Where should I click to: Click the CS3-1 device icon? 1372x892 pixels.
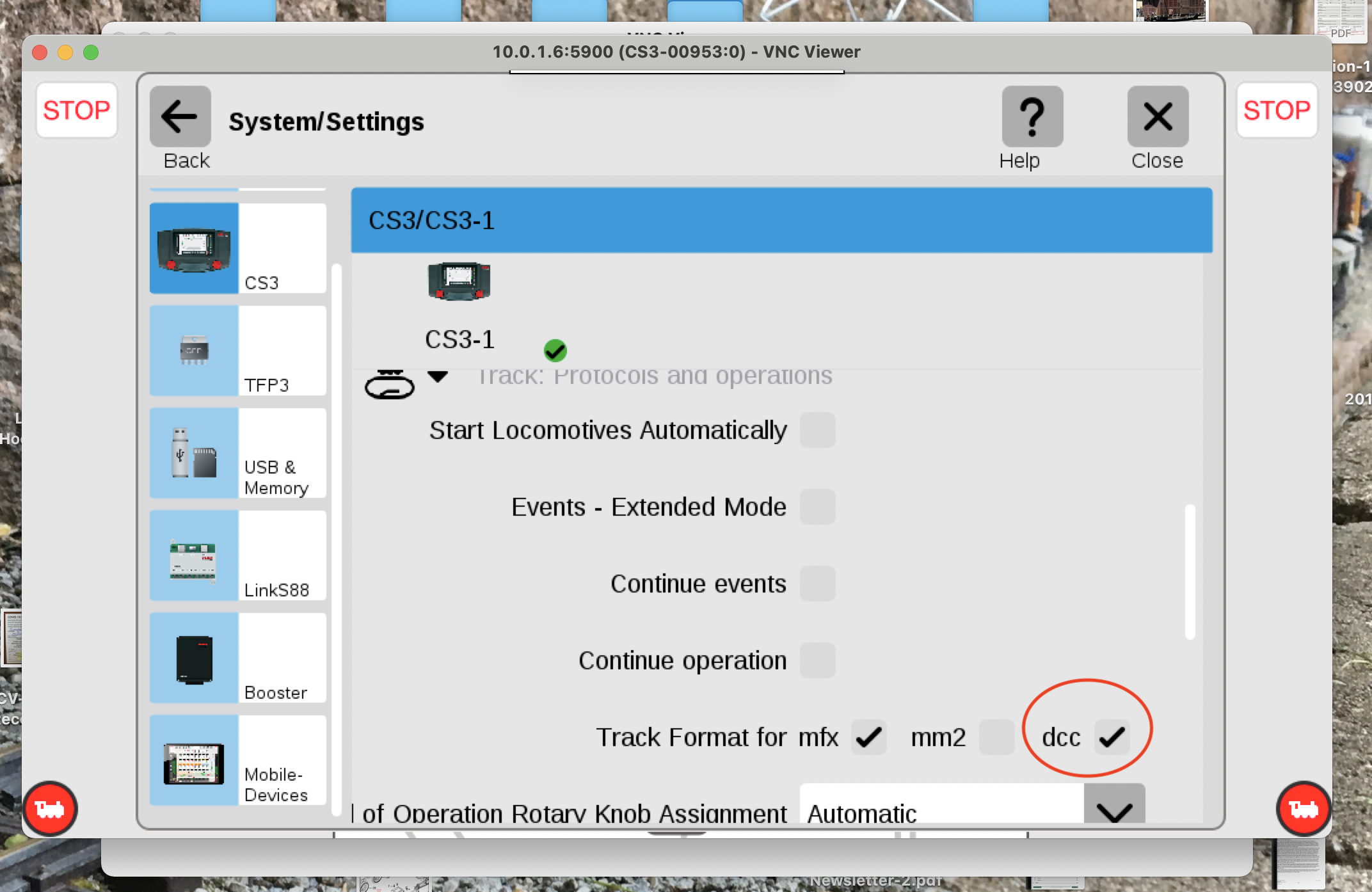pyautogui.click(x=459, y=281)
